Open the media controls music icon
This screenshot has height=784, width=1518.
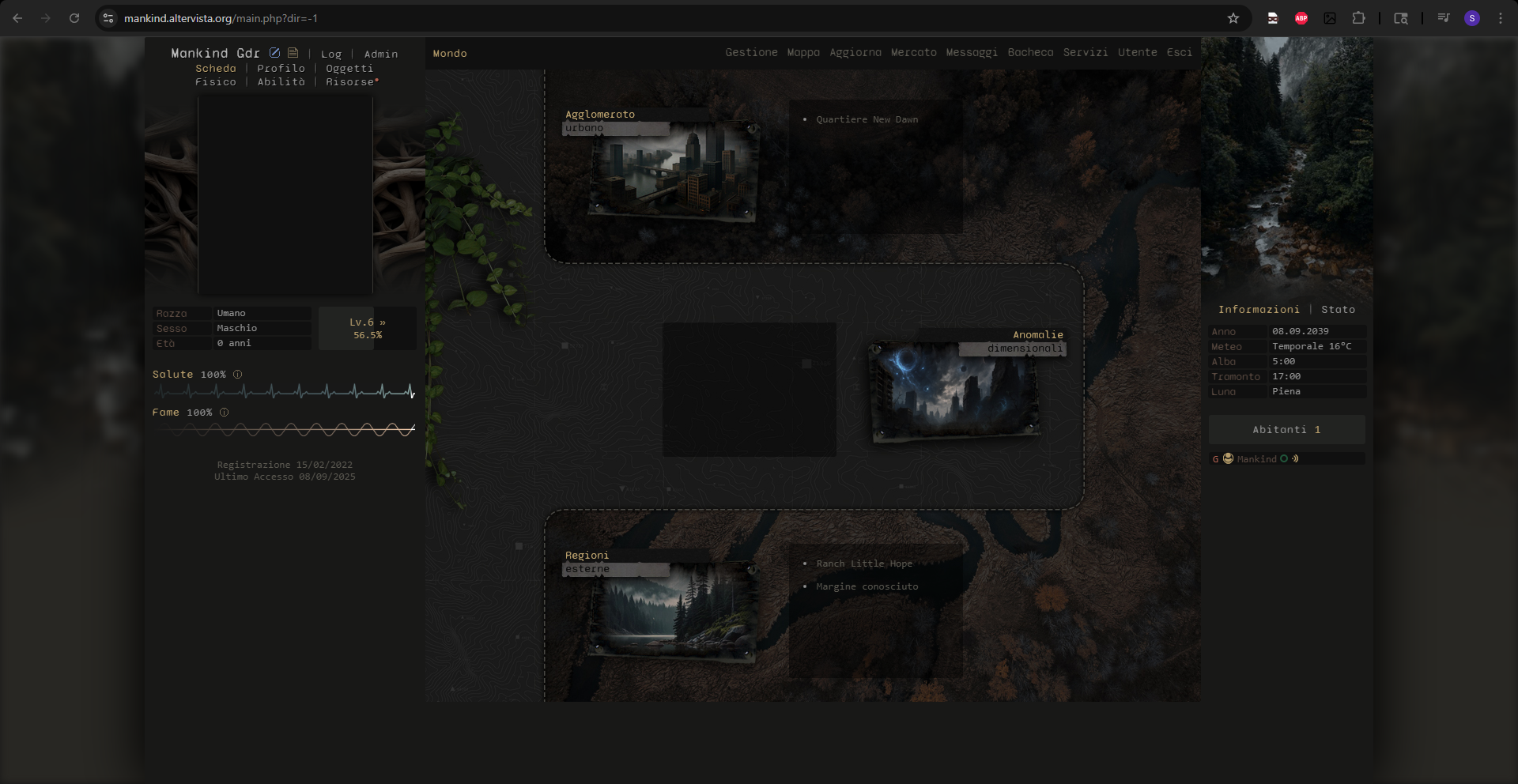click(x=1444, y=18)
